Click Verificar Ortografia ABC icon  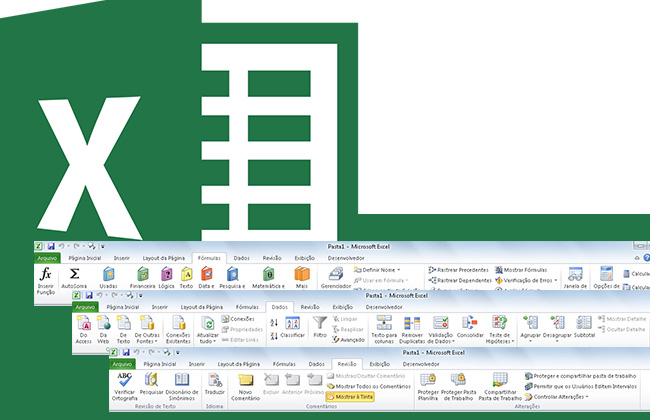pos(124,380)
